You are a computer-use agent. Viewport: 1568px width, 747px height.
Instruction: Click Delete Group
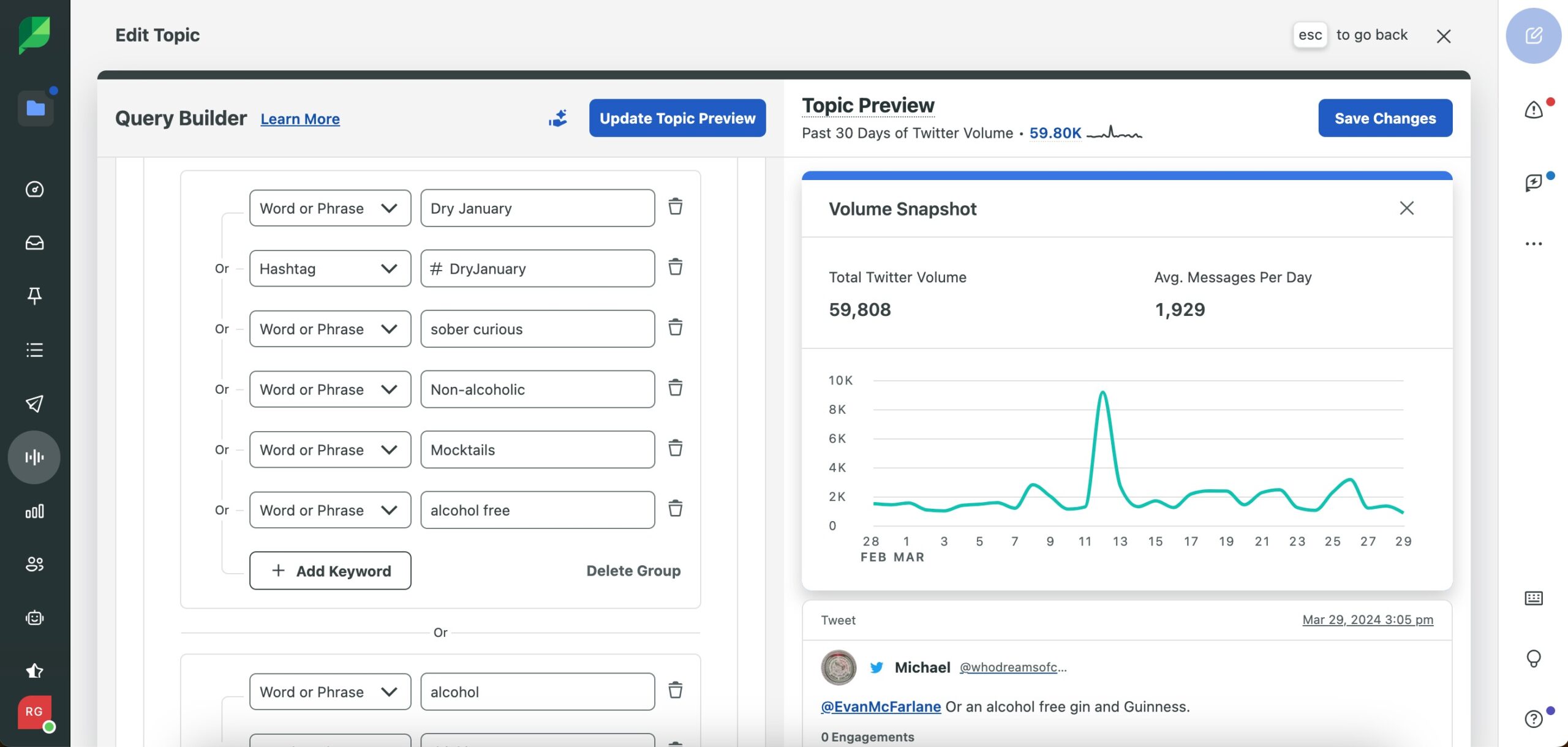(633, 571)
